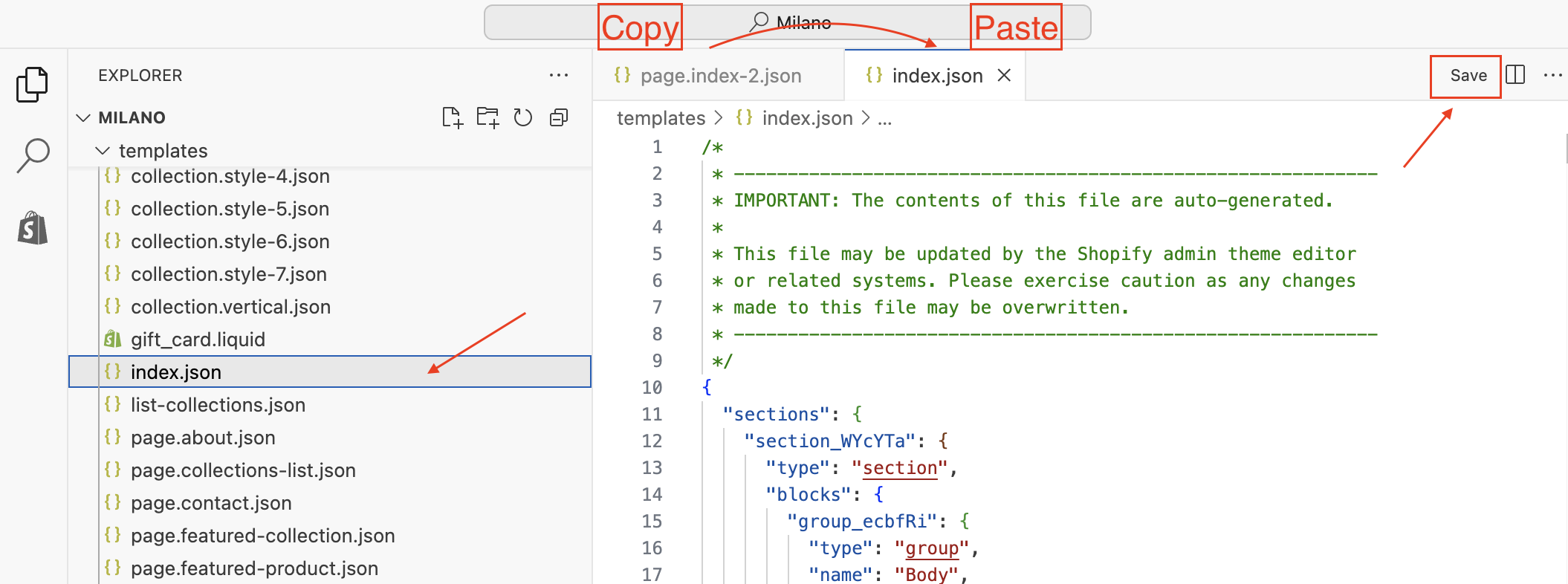Open the Explorer more actions menu
This screenshot has height=584, width=1568.
[x=558, y=75]
